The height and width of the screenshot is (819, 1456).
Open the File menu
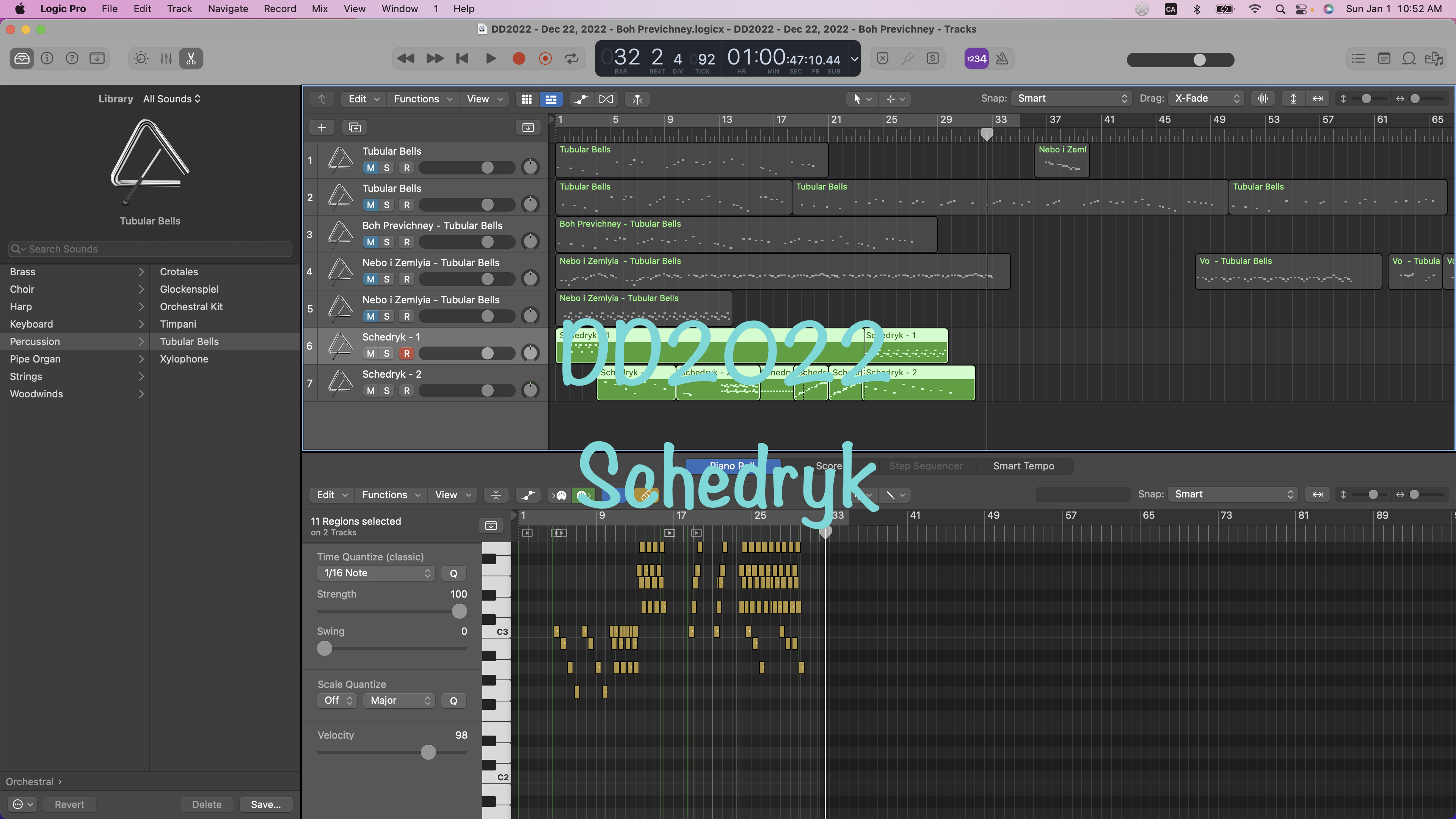pos(110,8)
